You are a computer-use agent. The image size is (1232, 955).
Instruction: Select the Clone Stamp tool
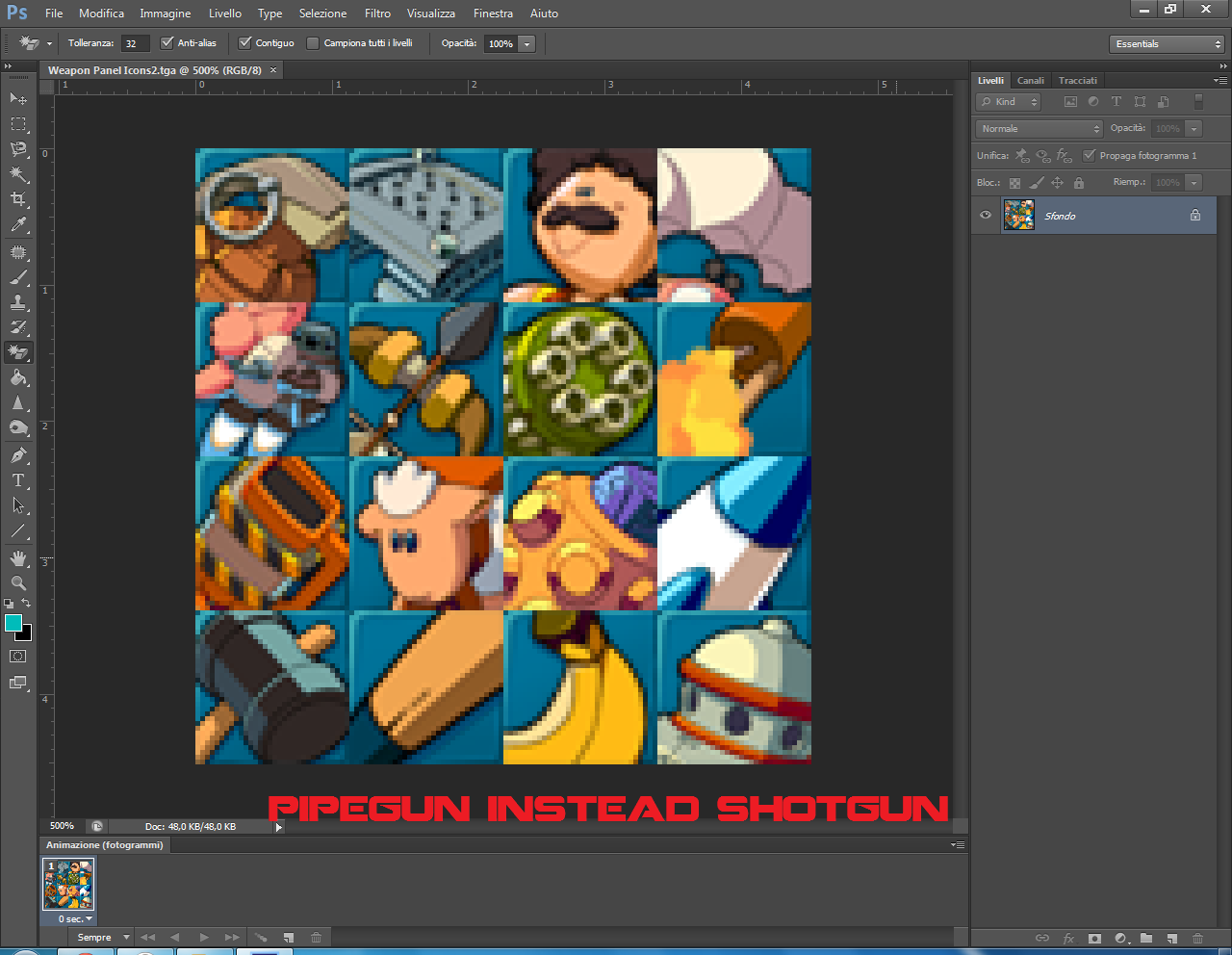coord(18,302)
